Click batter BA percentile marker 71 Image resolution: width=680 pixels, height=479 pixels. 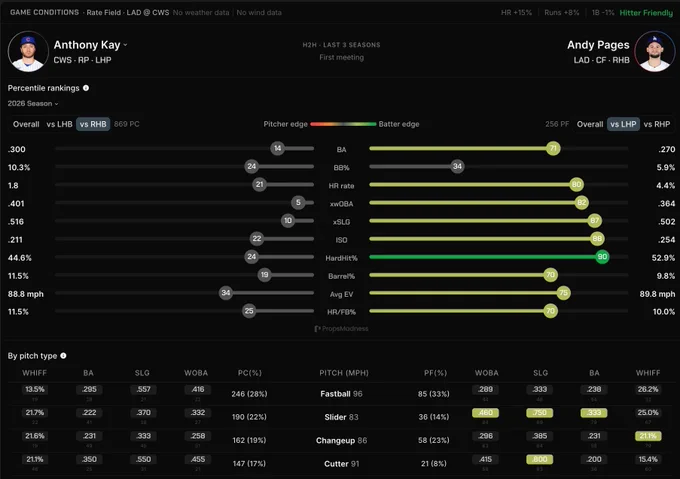(x=553, y=149)
